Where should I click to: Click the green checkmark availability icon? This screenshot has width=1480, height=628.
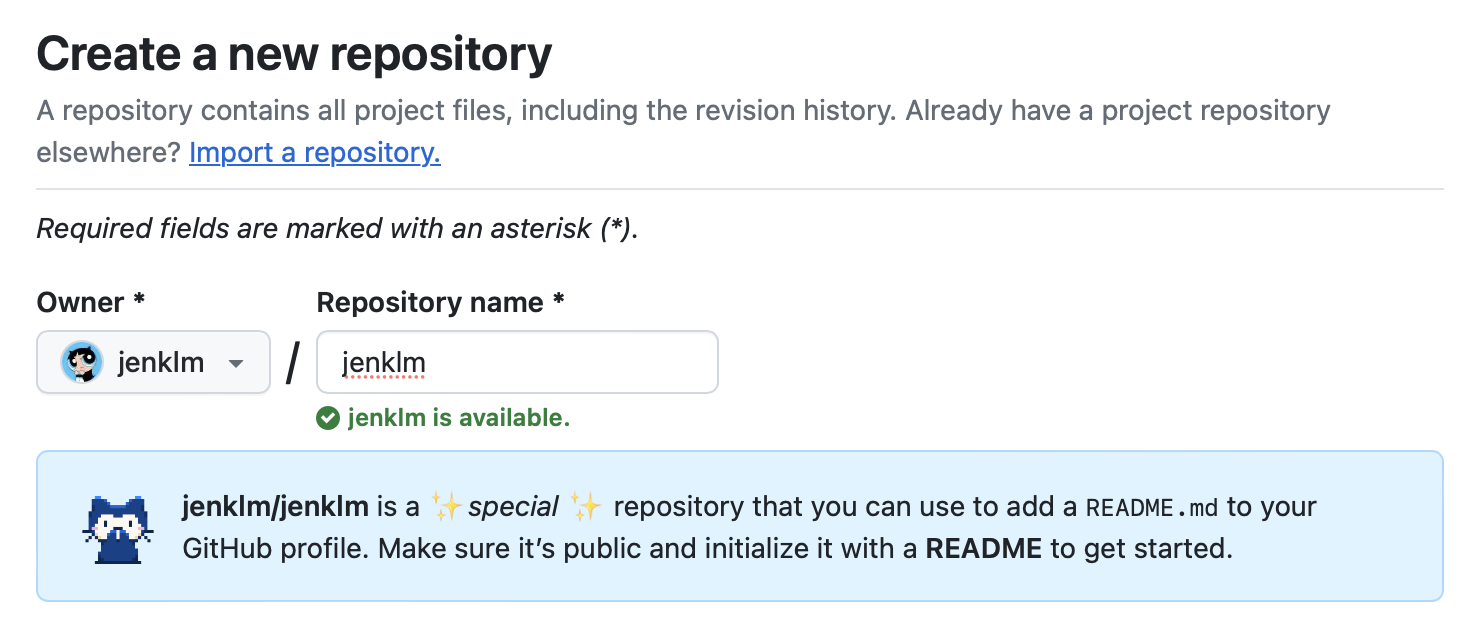328,418
